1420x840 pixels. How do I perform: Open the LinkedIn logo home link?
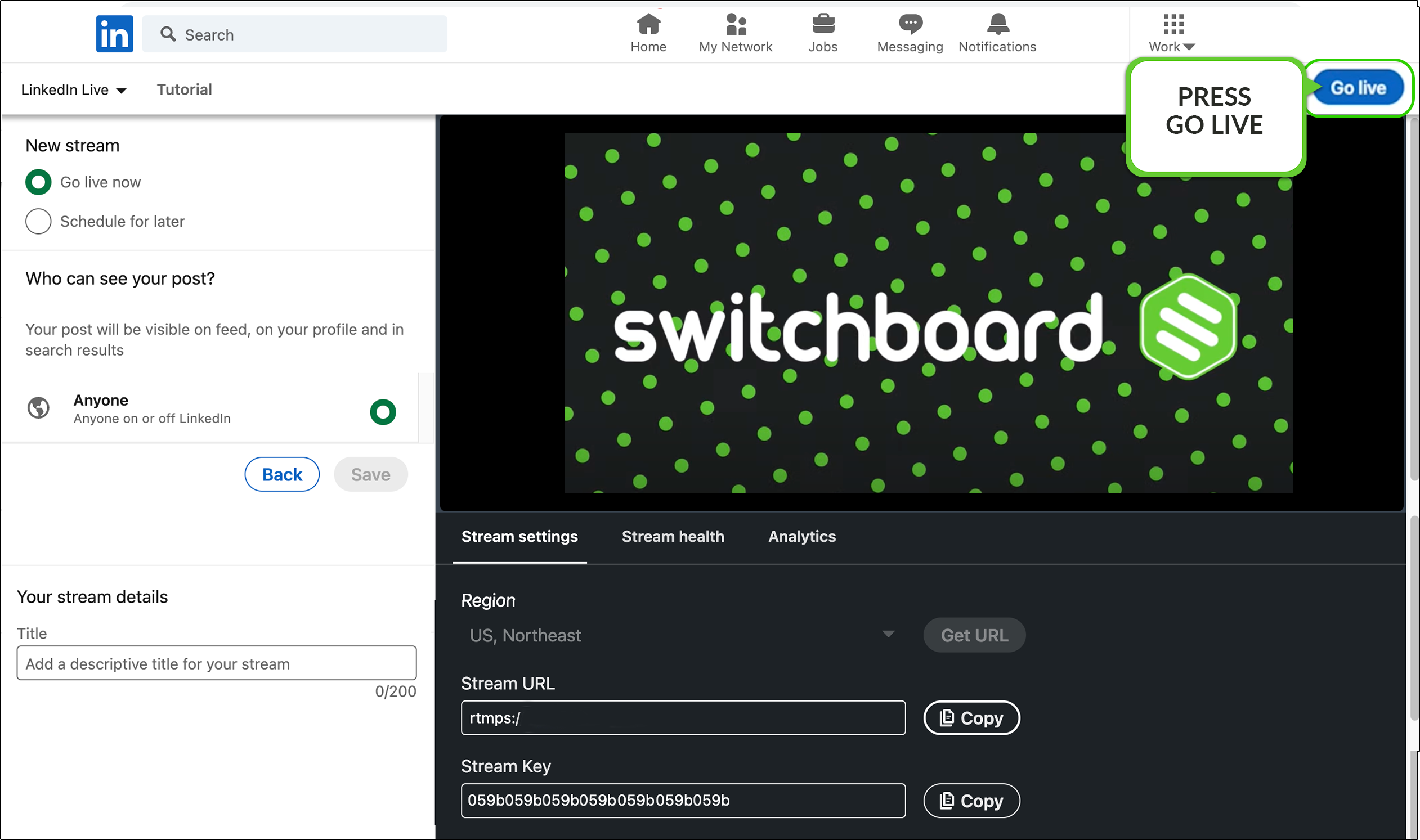point(114,34)
